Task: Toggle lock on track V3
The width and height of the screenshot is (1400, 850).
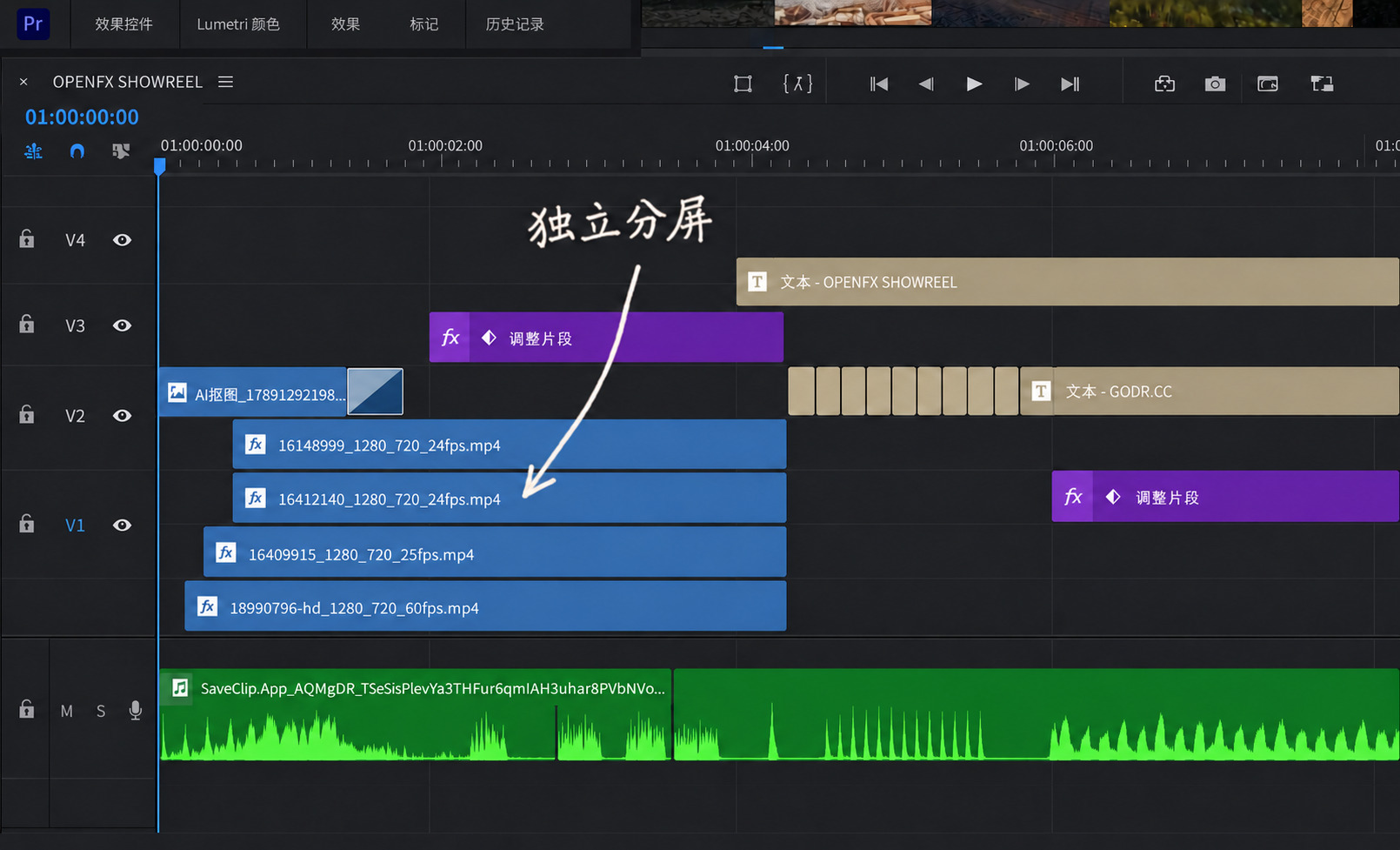Action: pyautogui.click(x=27, y=324)
